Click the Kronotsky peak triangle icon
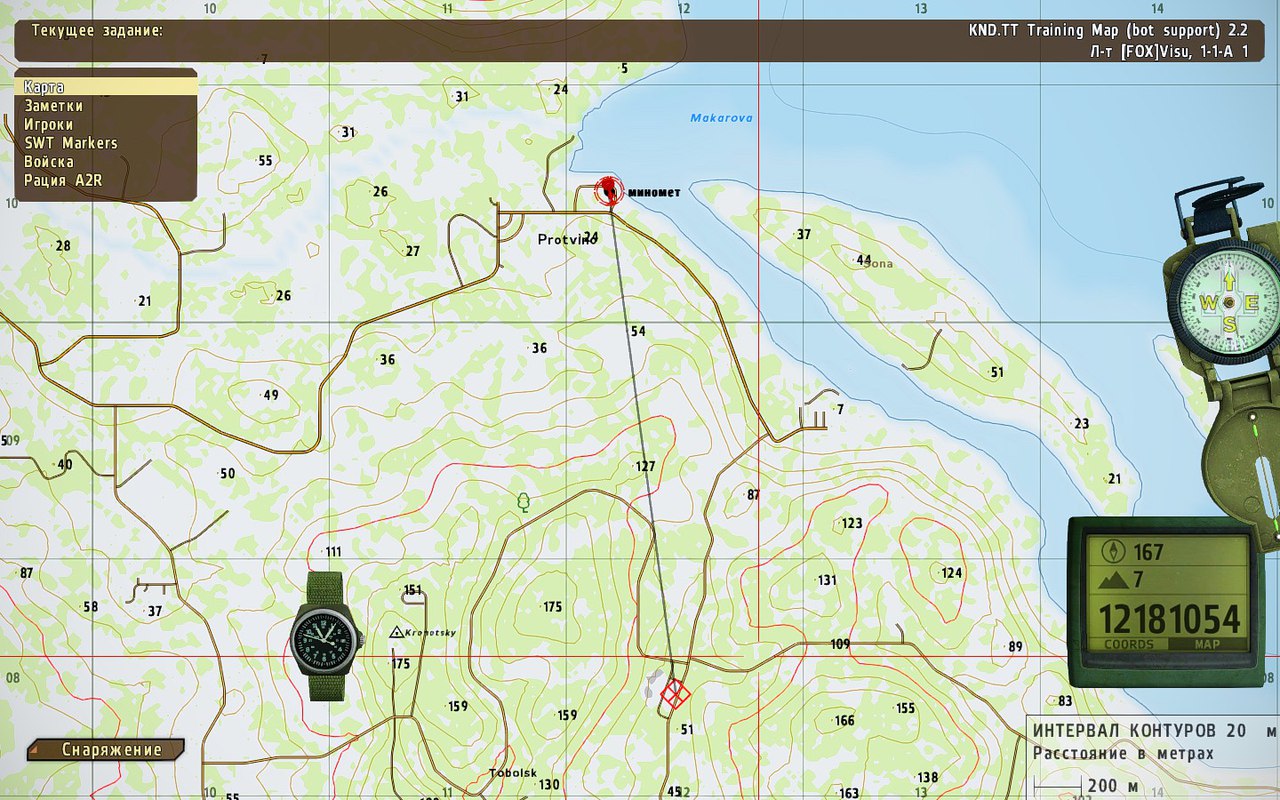 397,632
